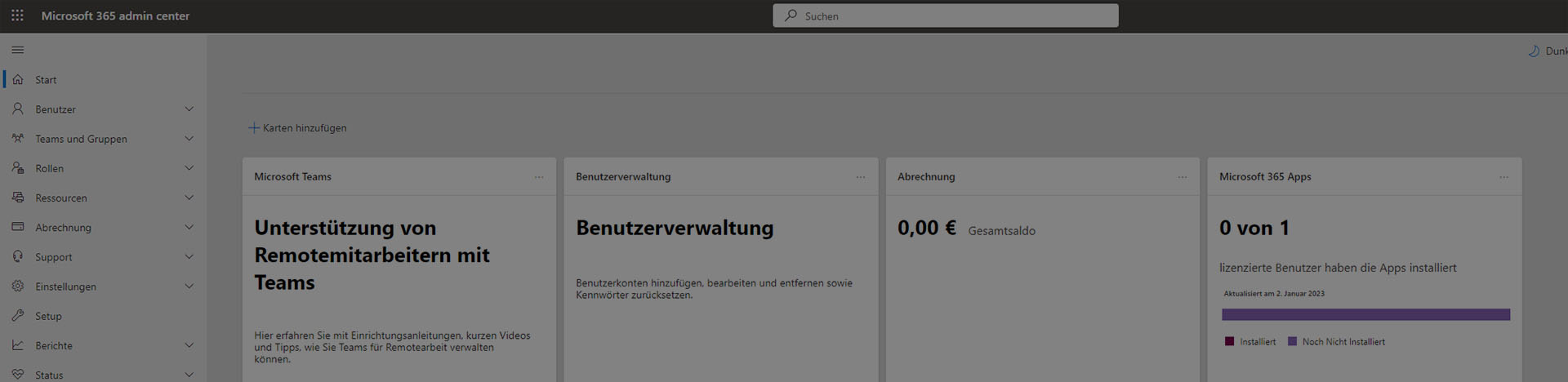Click the search magnifier icon

(x=791, y=16)
